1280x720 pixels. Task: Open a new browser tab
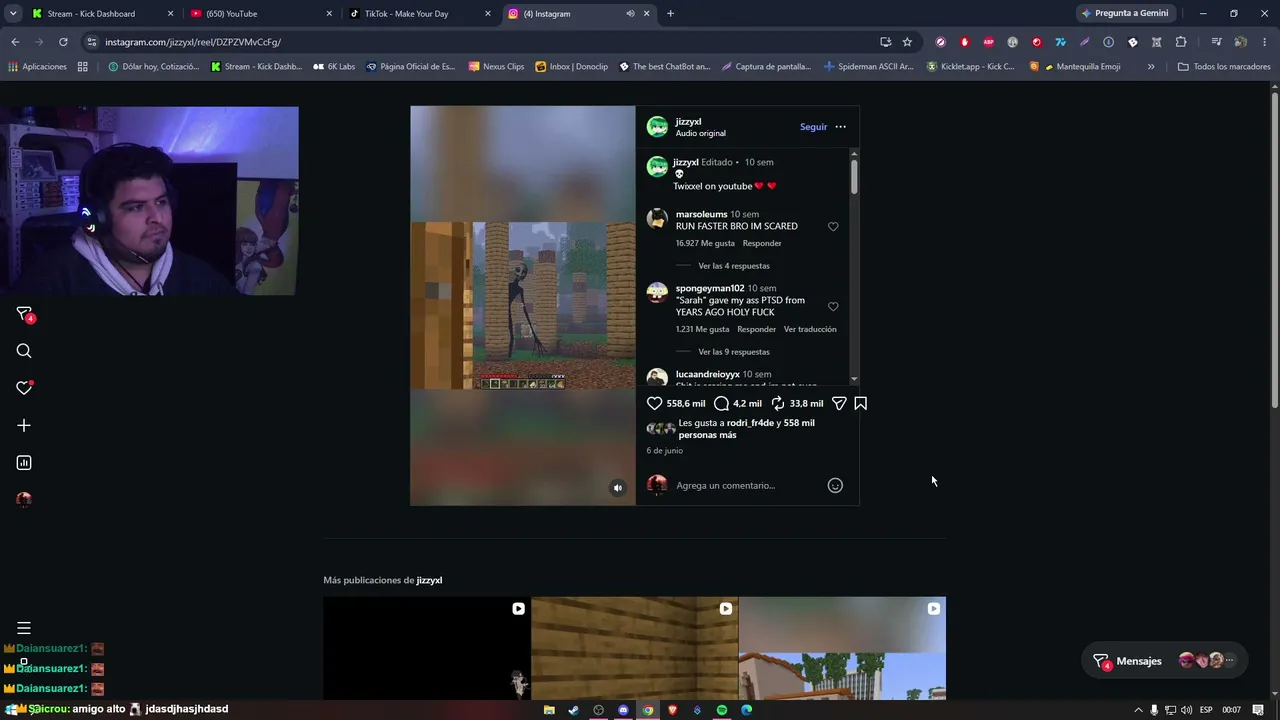tap(670, 14)
